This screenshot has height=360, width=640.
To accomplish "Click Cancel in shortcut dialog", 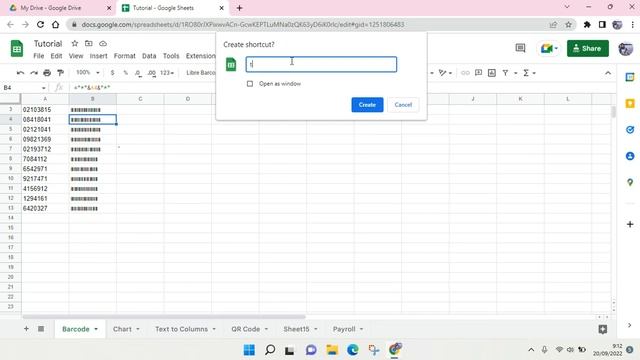I will point(403,104).
